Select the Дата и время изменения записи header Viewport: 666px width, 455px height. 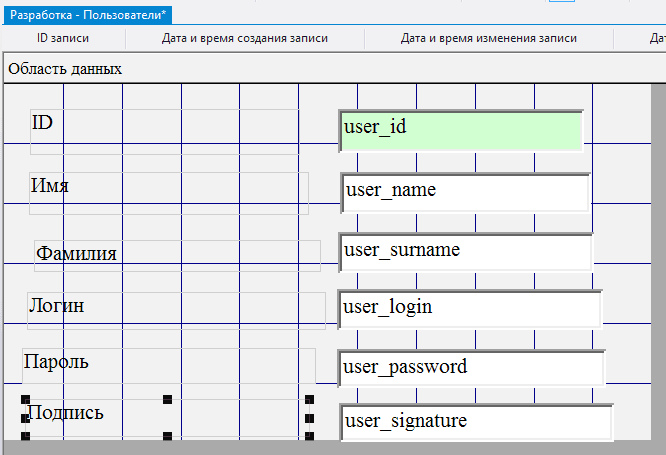pyautogui.click(x=489, y=38)
